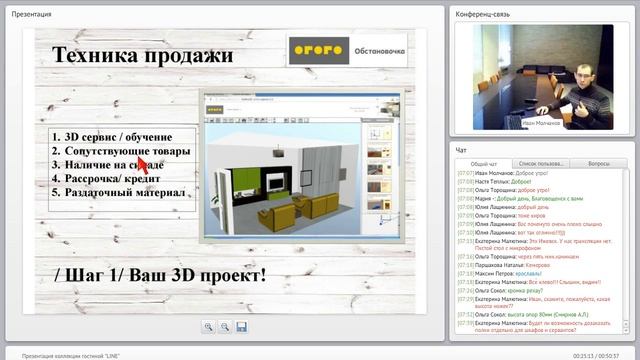Click the Чат panel header
The height and width of the screenshot is (360, 640).
pos(461,150)
